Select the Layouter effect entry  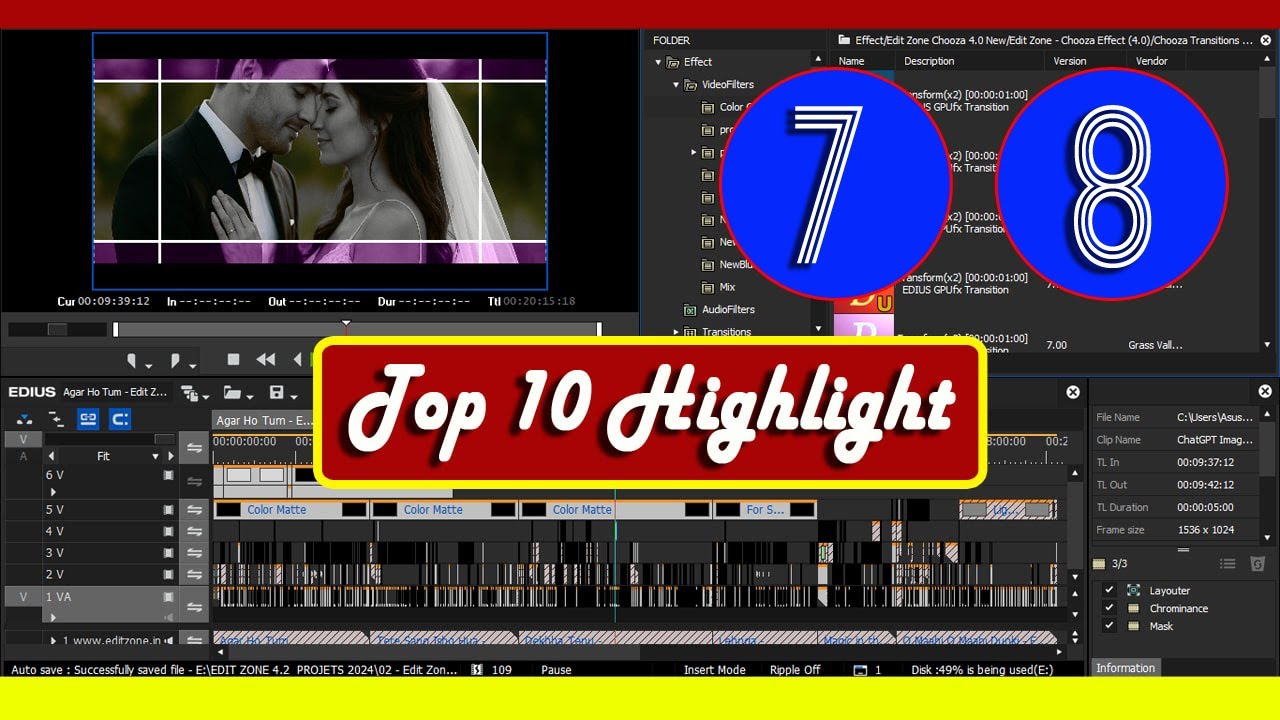coord(1169,591)
